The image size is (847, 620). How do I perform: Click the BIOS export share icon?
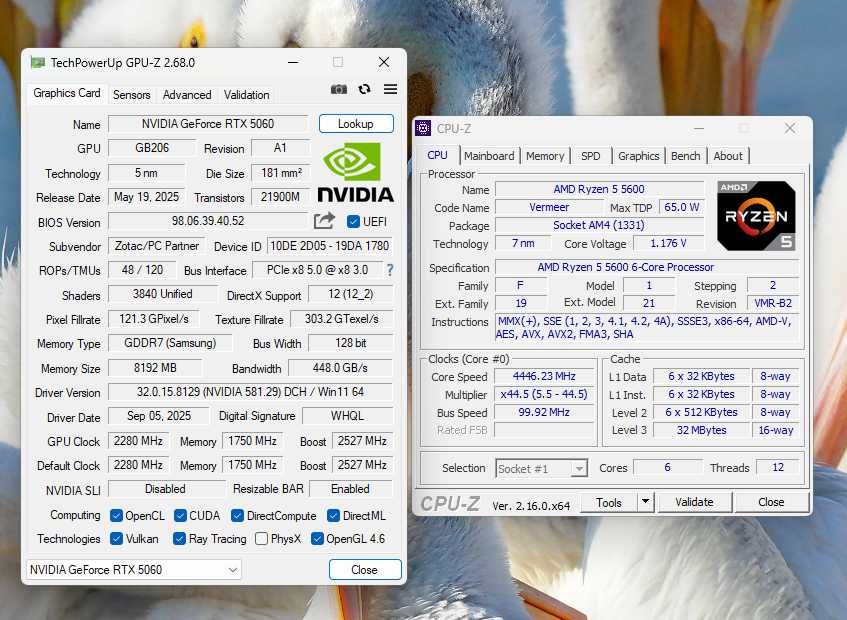point(324,221)
